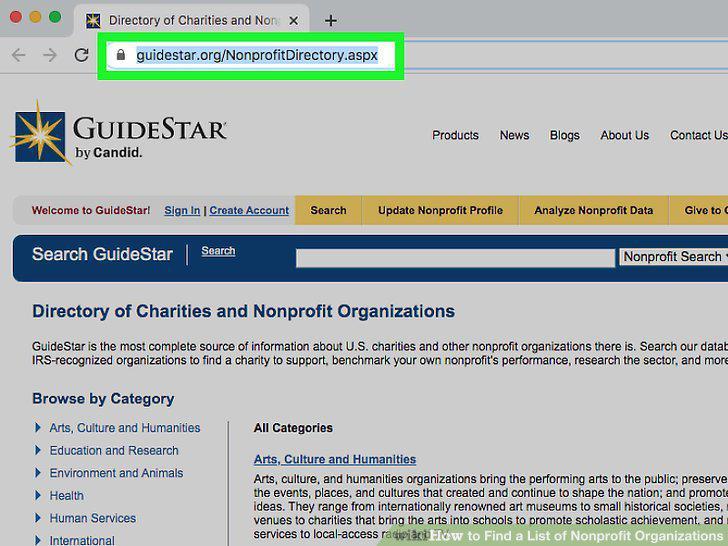Click the gold Search tab
This screenshot has height=546, width=728.
coord(328,210)
